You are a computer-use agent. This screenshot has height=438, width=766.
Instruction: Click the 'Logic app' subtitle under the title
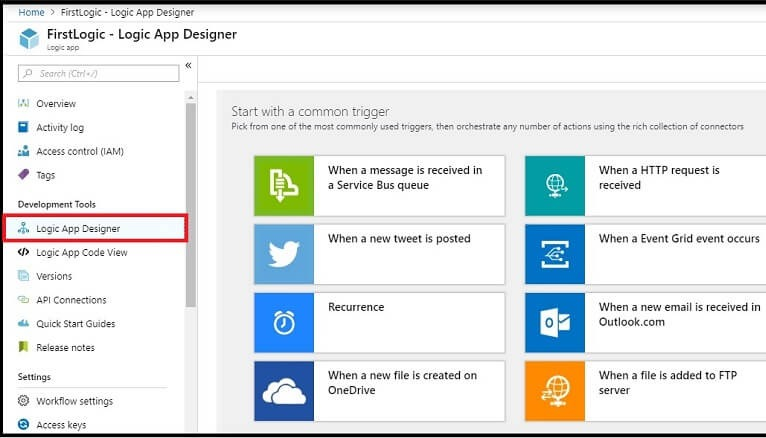pyautogui.click(x=63, y=47)
